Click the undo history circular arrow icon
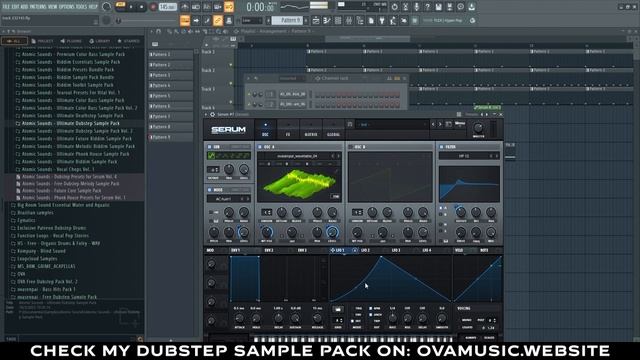The height and width of the screenshot is (360, 640). (x=394, y=7)
